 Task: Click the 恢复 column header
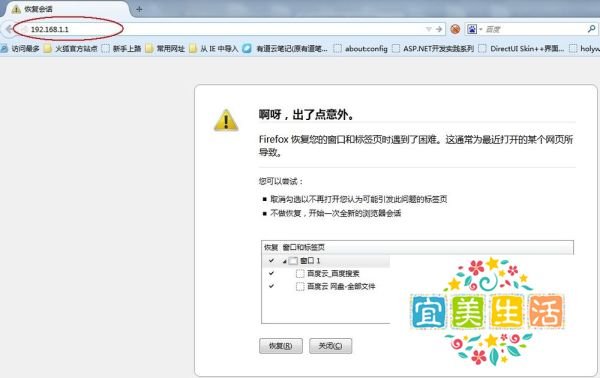[x=271, y=247]
